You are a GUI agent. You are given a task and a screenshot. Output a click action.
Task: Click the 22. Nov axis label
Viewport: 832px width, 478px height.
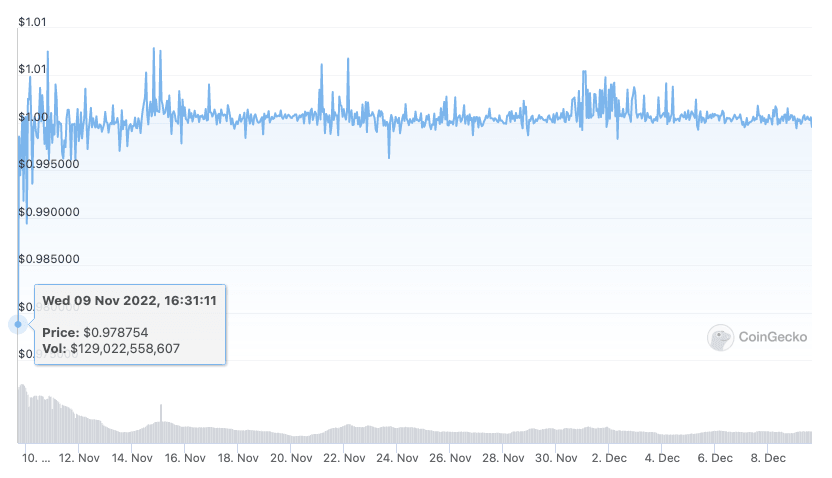[344, 458]
